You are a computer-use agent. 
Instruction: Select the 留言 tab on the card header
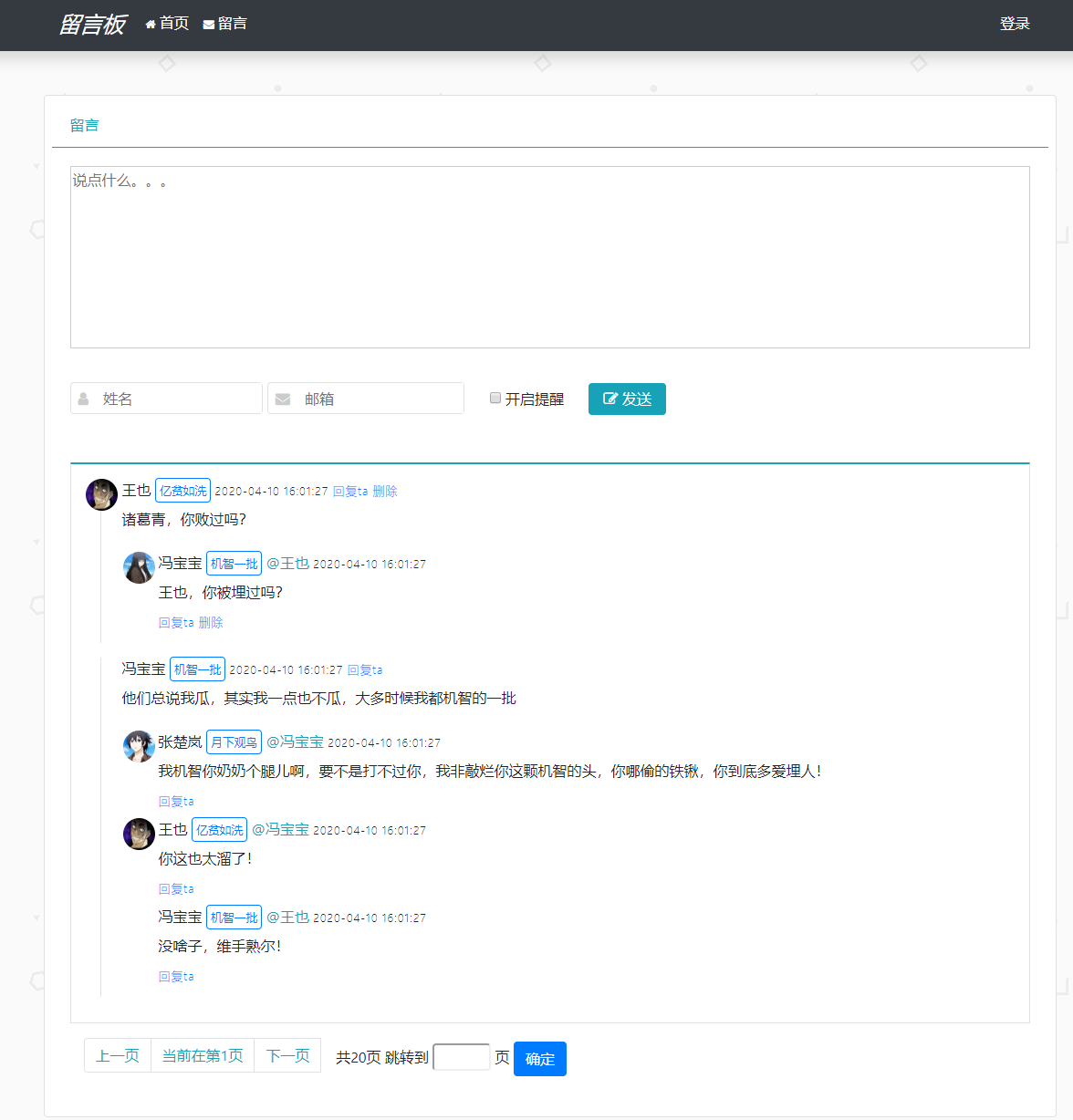tap(85, 125)
